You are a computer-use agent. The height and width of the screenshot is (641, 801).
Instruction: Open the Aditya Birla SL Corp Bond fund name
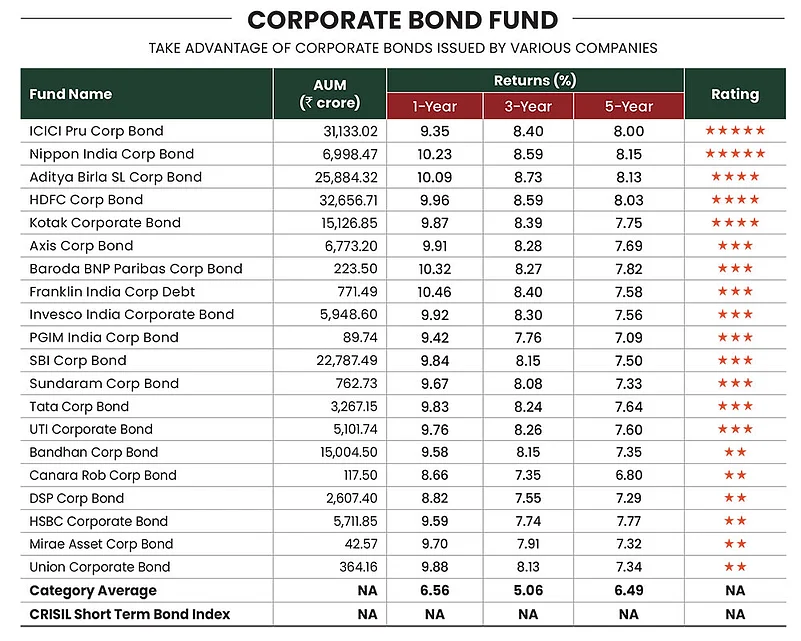[115, 177]
